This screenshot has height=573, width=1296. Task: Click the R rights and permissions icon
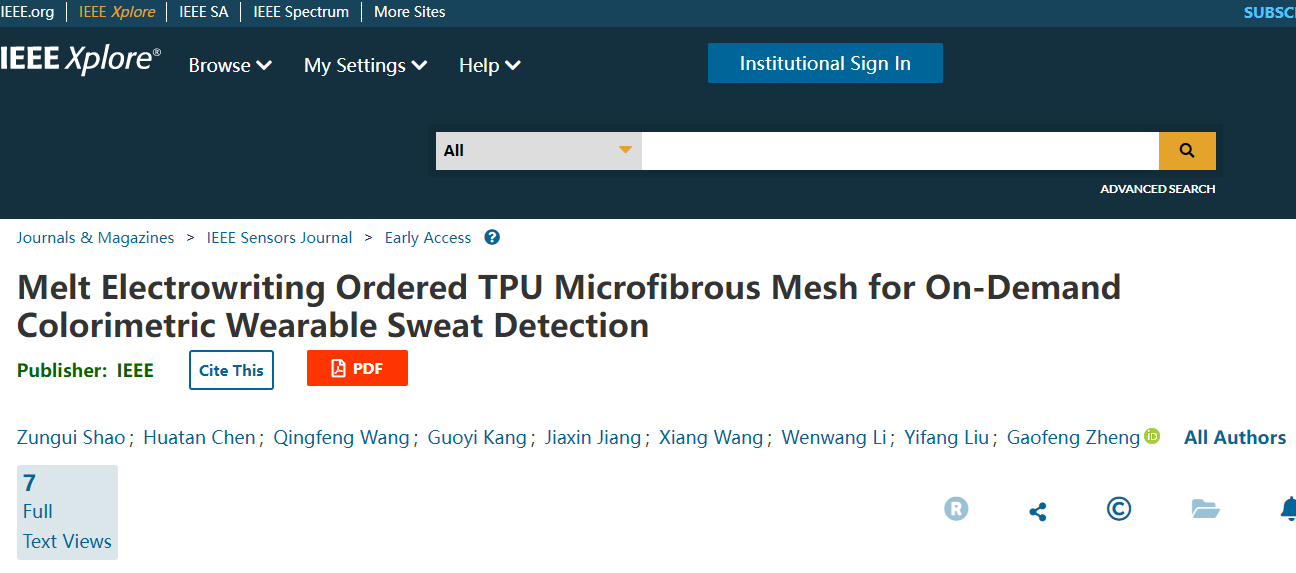coord(956,509)
